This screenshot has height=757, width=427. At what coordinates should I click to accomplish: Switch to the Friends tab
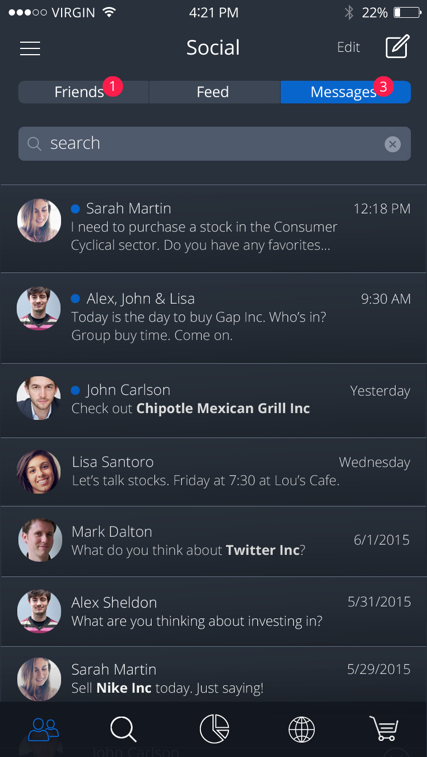tap(83, 92)
